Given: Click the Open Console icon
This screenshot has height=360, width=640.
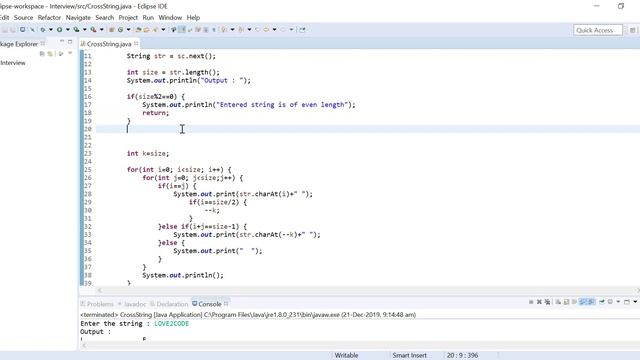Looking at the screenshot, I should (627, 302).
